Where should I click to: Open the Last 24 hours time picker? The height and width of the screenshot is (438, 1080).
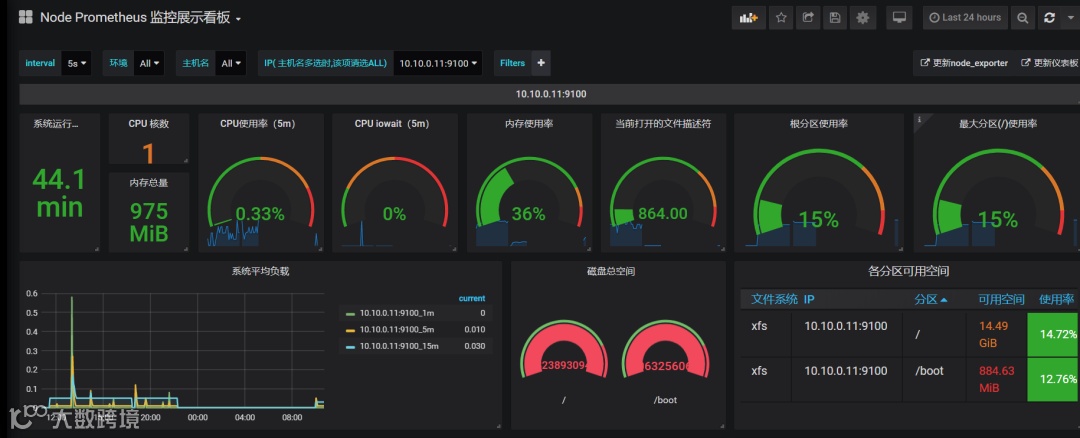(965, 18)
